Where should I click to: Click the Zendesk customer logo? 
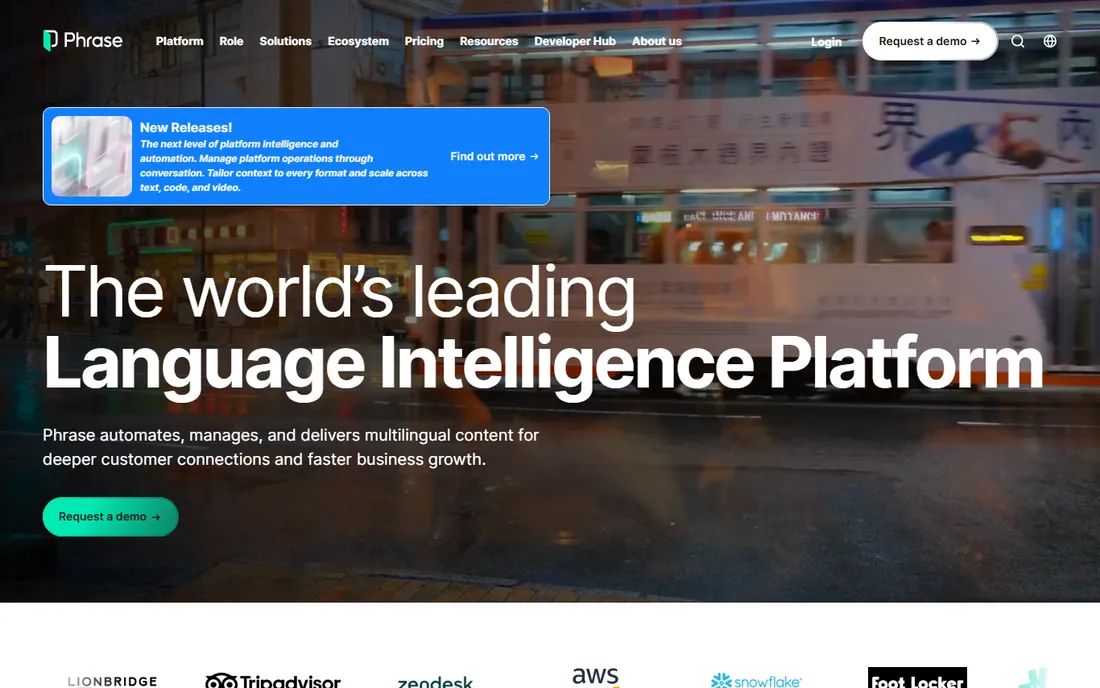[435, 682]
